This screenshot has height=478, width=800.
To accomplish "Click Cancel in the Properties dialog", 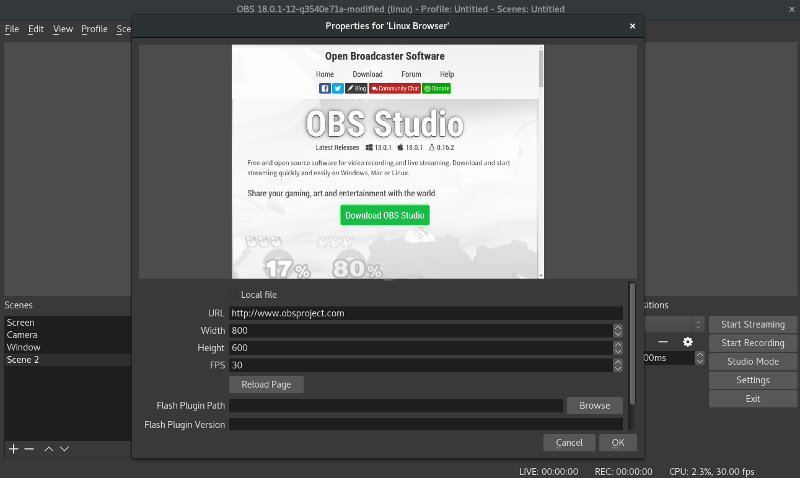I will tap(569, 443).
